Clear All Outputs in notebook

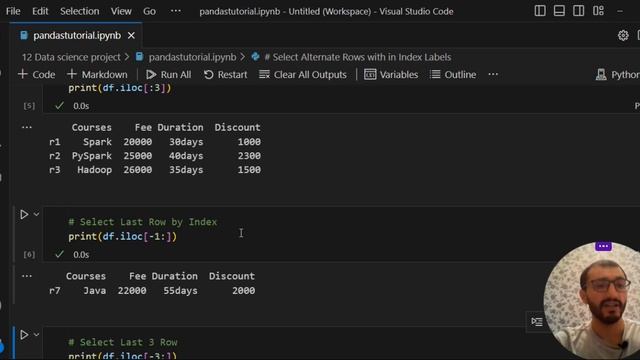click(302, 75)
